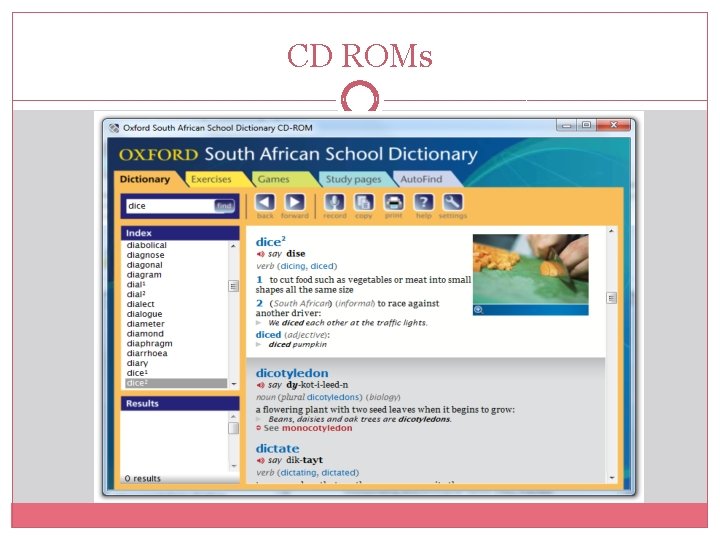Click the dicotyledon headword
This screenshot has height=540, width=720.
(x=292, y=373)
